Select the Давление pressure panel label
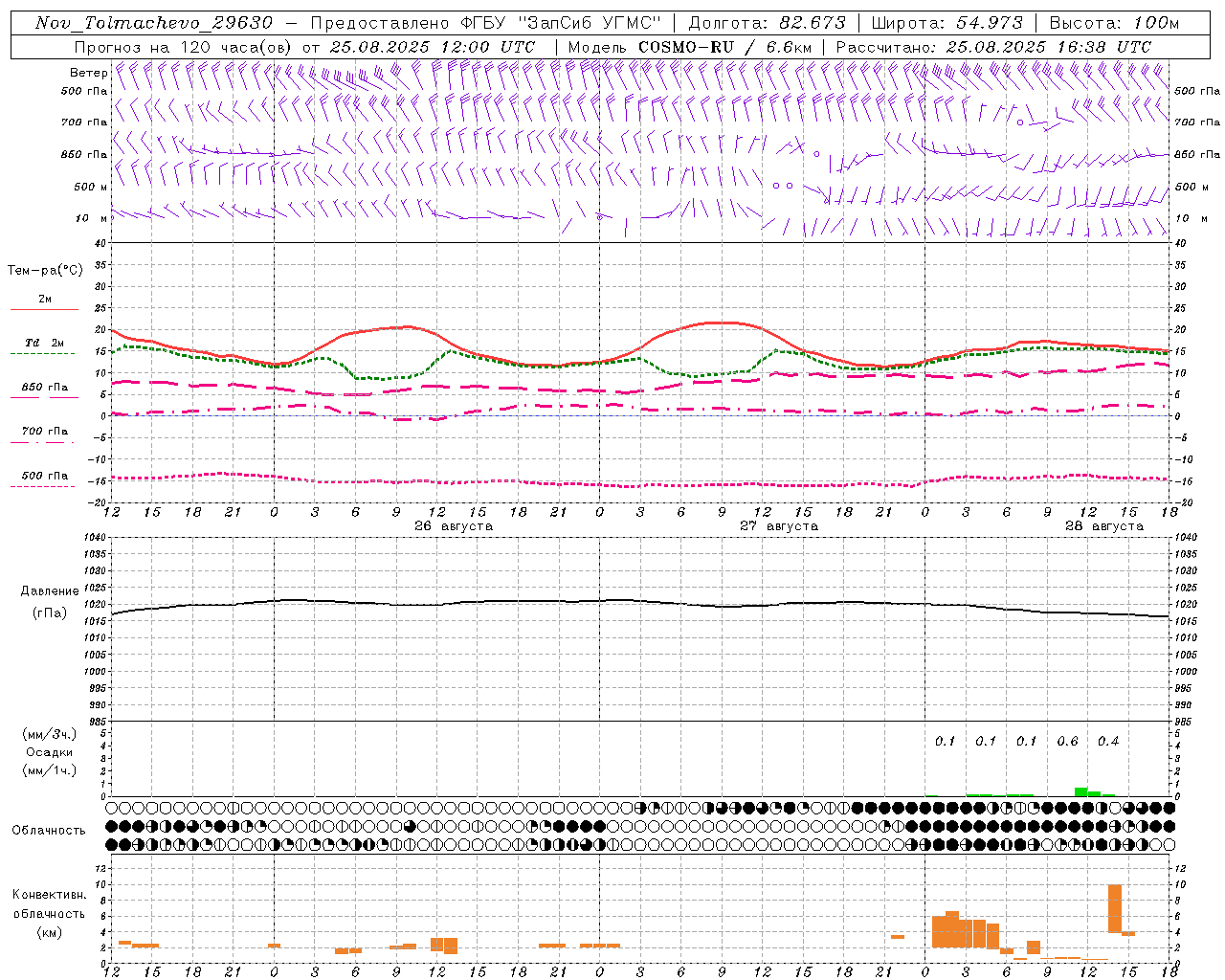The width and height of the screenshot is (1225, 980). pos(50,591)
